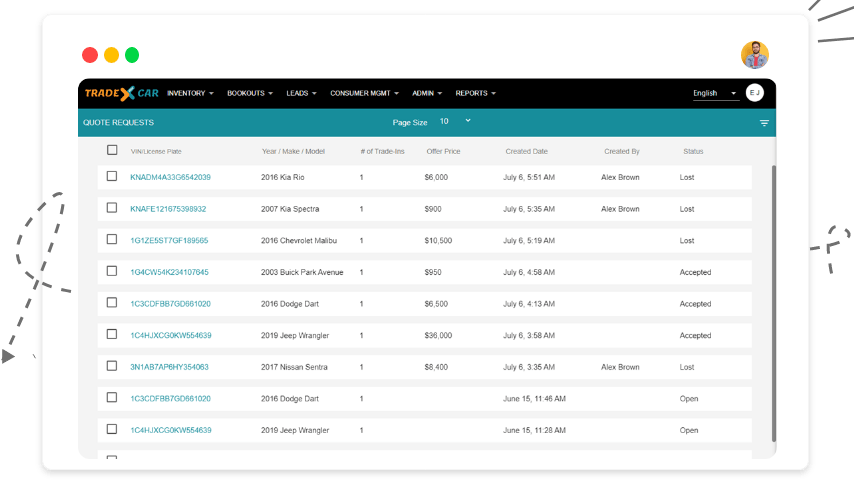Open the Page Size dropdown
This screenshot has height=483, width=854.
point(455,122)
